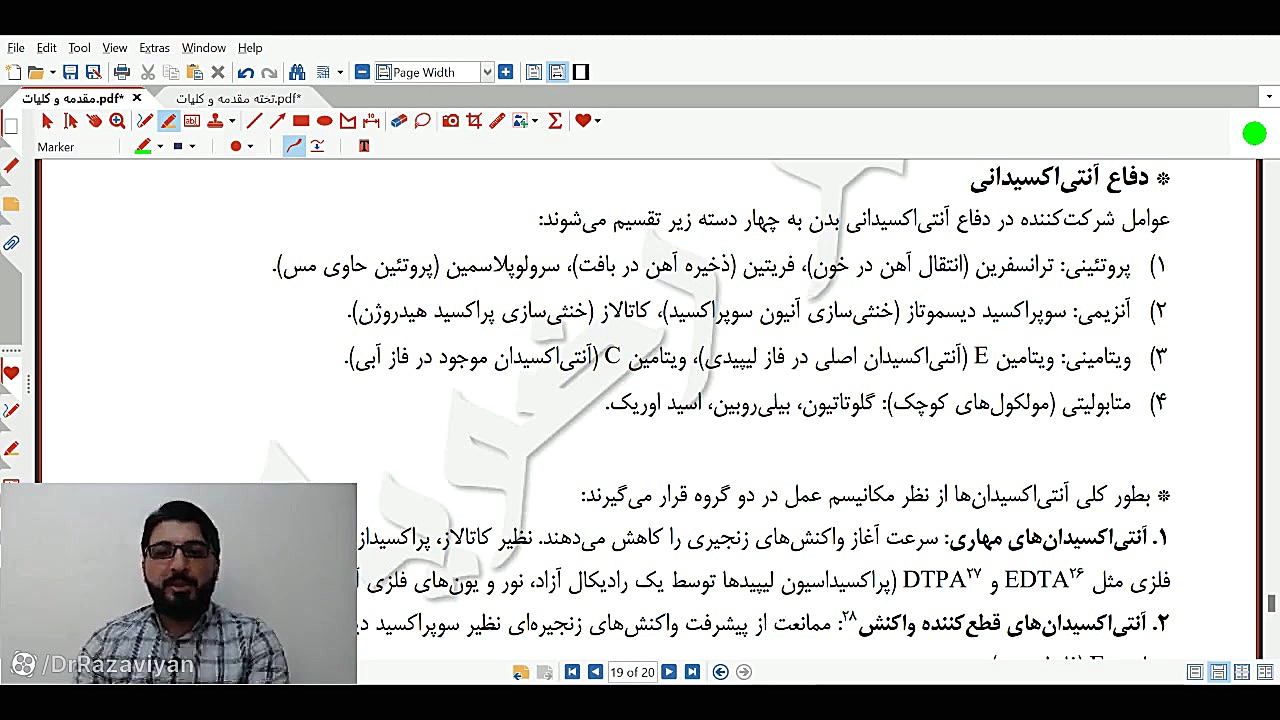Select the Stamp tool
Image resolution: width=1280 pixels, height=720 pixels.
point(215,121)
